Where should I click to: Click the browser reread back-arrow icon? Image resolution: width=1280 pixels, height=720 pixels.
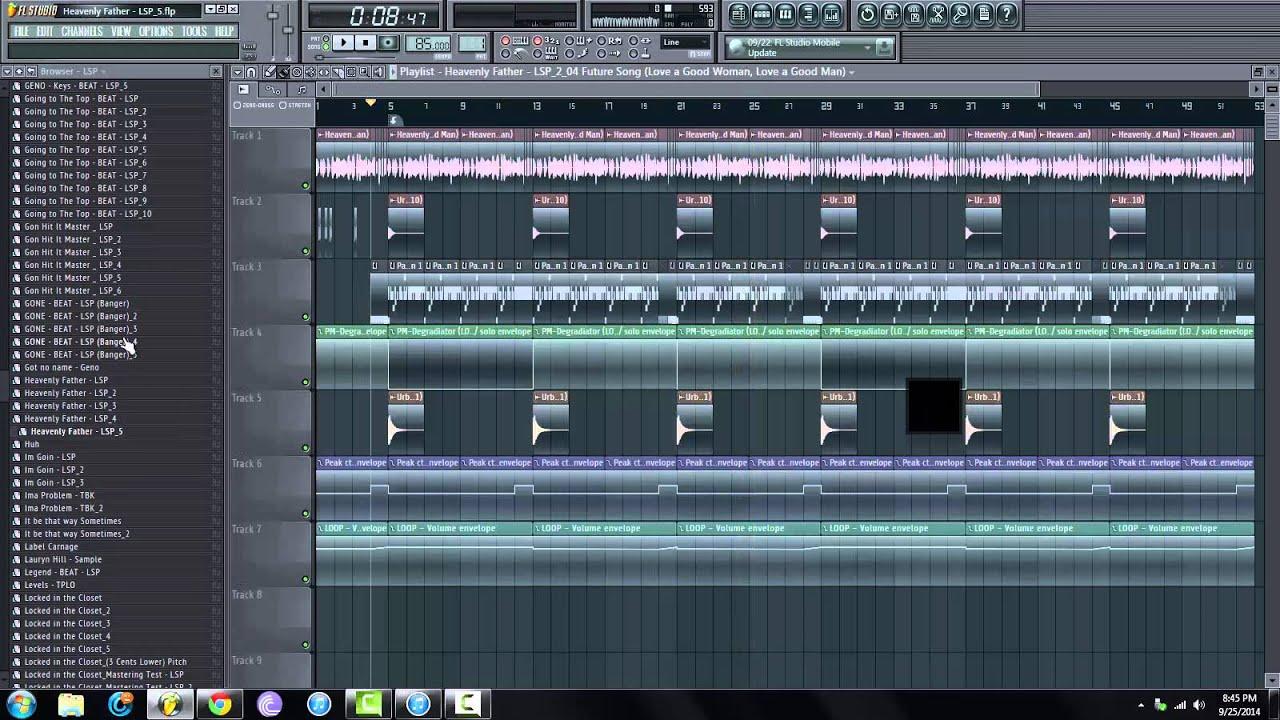click(31, 72)
